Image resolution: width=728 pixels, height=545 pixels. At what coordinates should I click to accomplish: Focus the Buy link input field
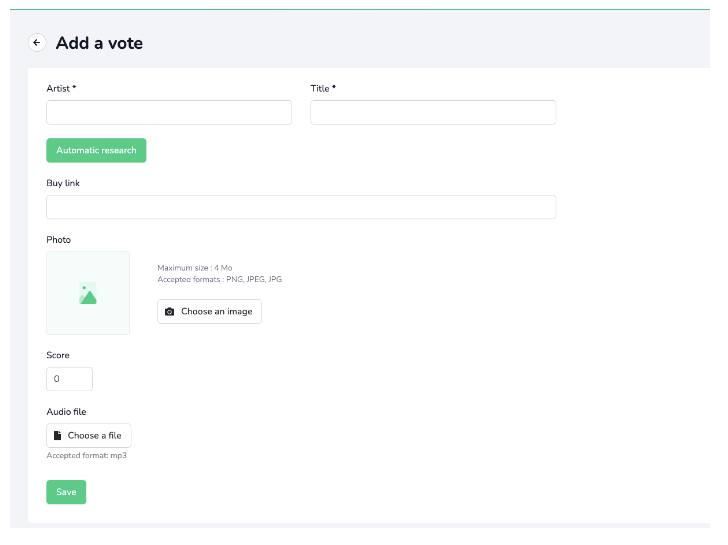point(301,207)
